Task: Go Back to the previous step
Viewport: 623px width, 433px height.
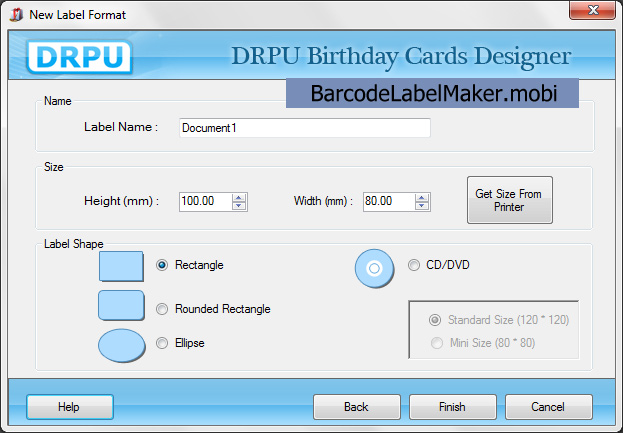Action: pyautogui.click(x=357, y=407)
